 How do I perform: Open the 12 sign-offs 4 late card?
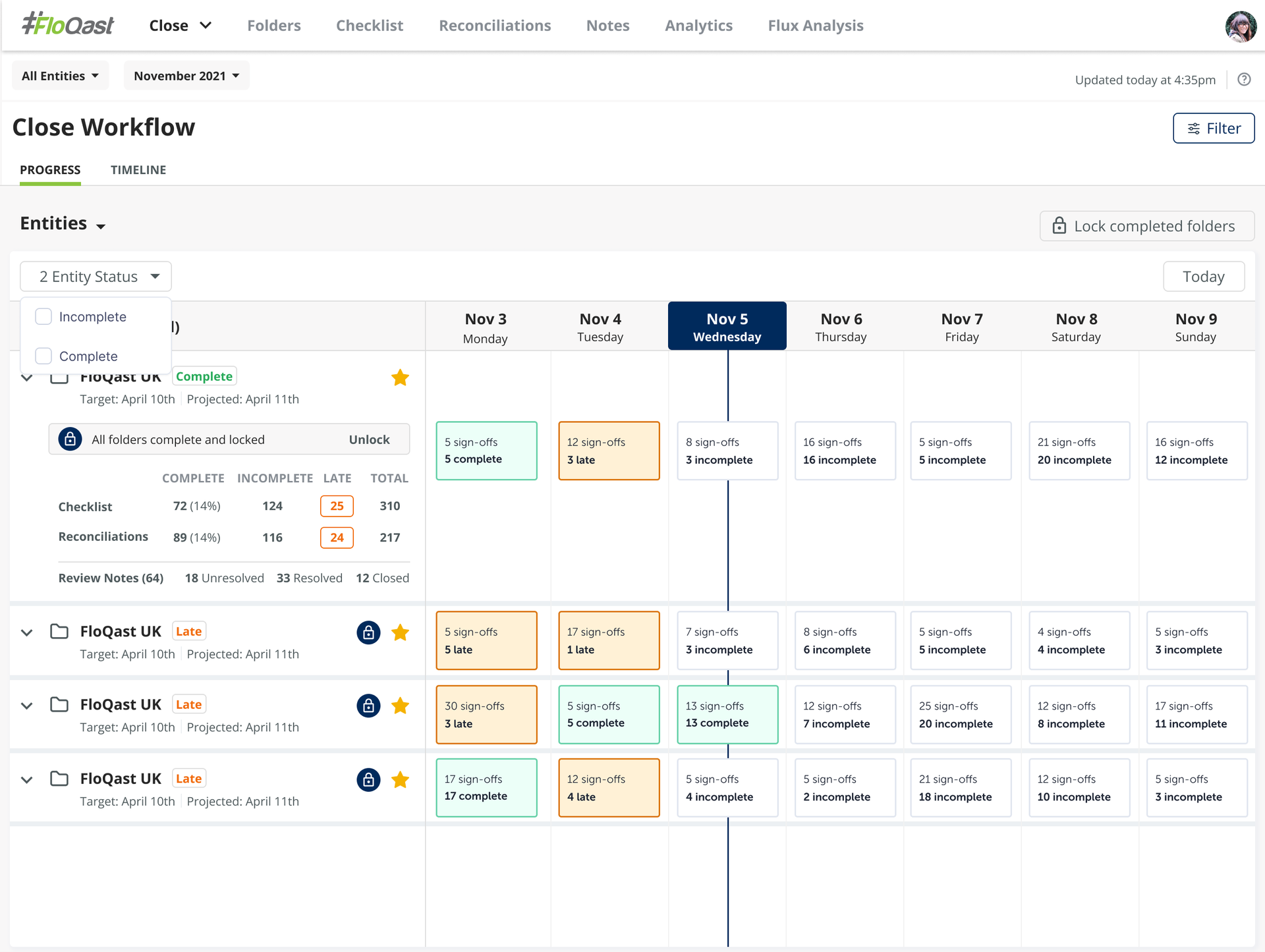point(609,788)
